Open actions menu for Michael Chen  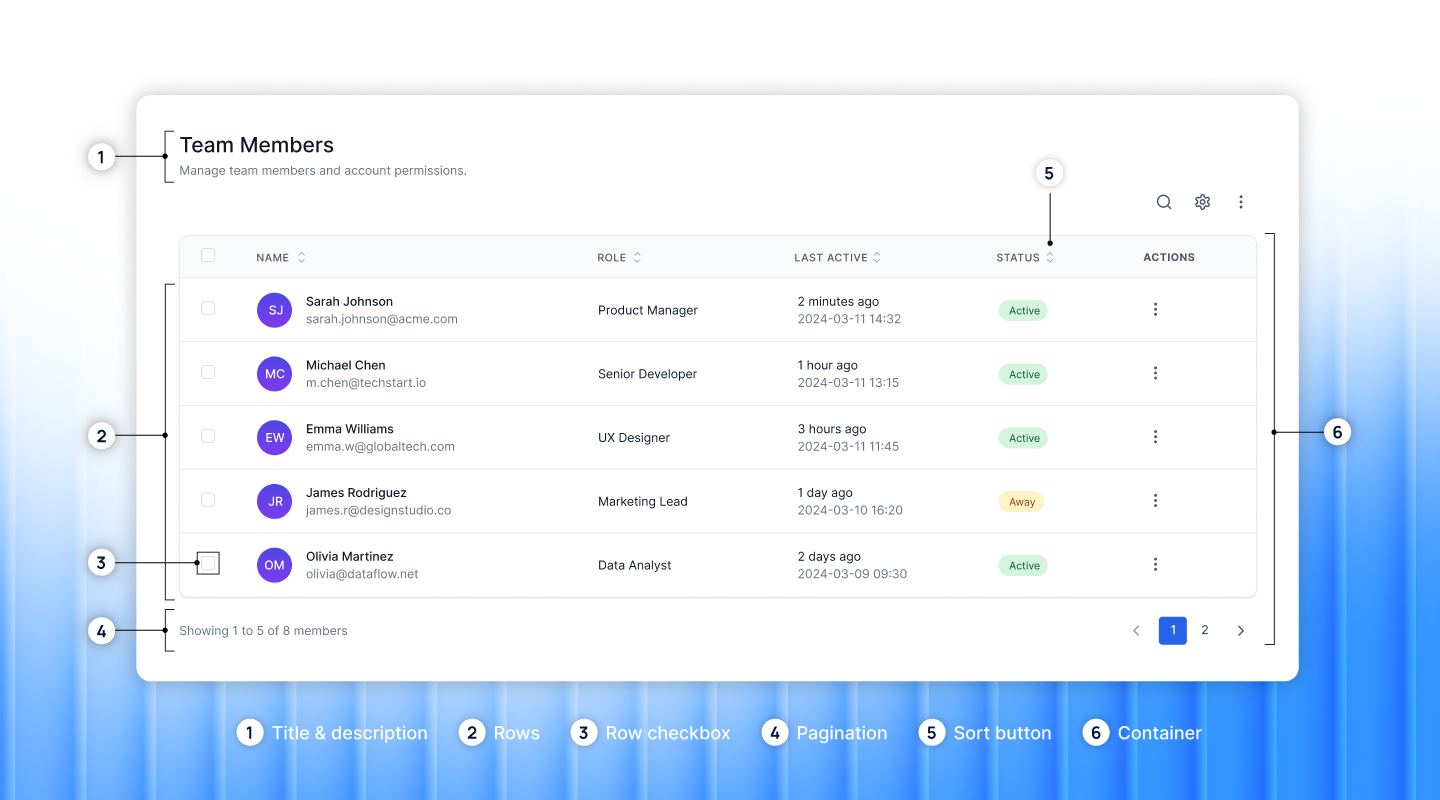(1155, 373)
